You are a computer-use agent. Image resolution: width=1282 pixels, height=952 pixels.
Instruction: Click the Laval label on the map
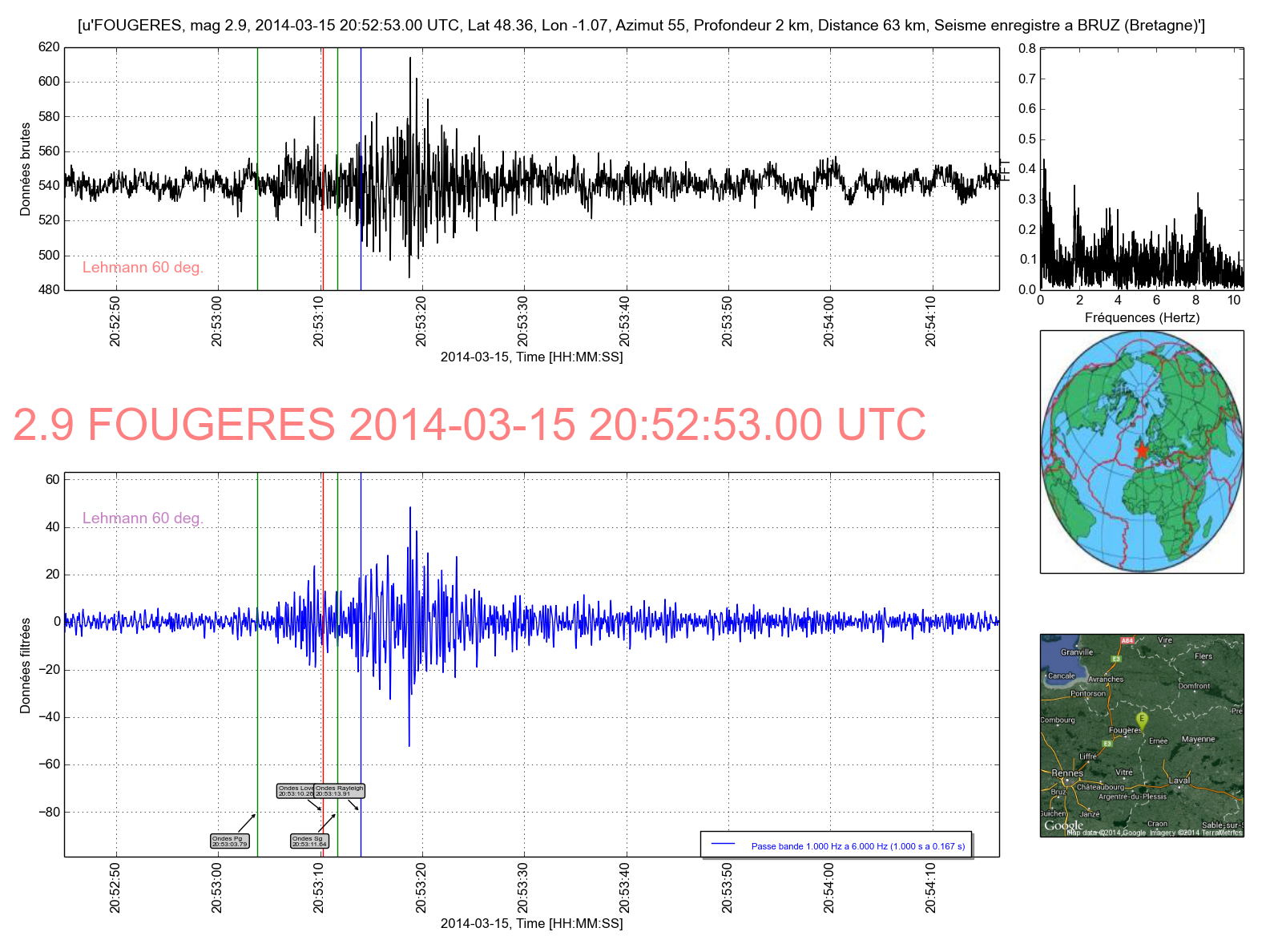[1179, 780]
